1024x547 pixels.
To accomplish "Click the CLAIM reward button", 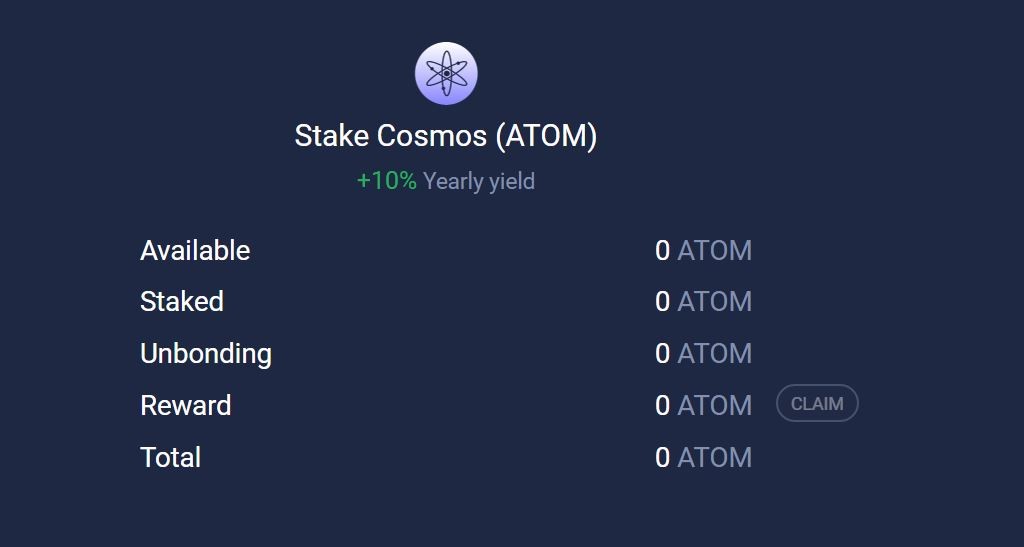I will pyautogui.click(x=817, y=403).
